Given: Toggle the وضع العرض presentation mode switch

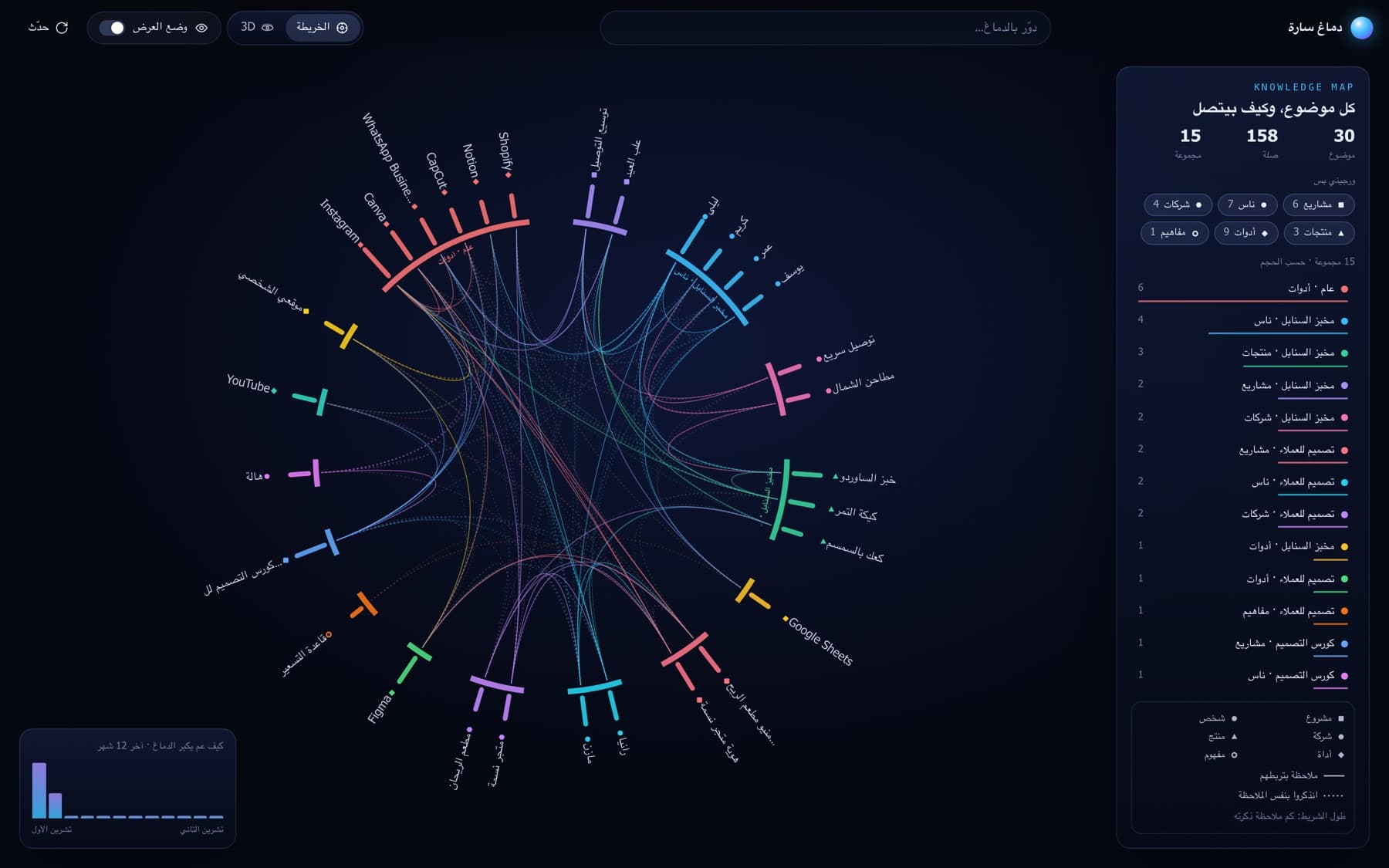Looking at the screenshot, I should pyautogui.click(x=112, y=28).
